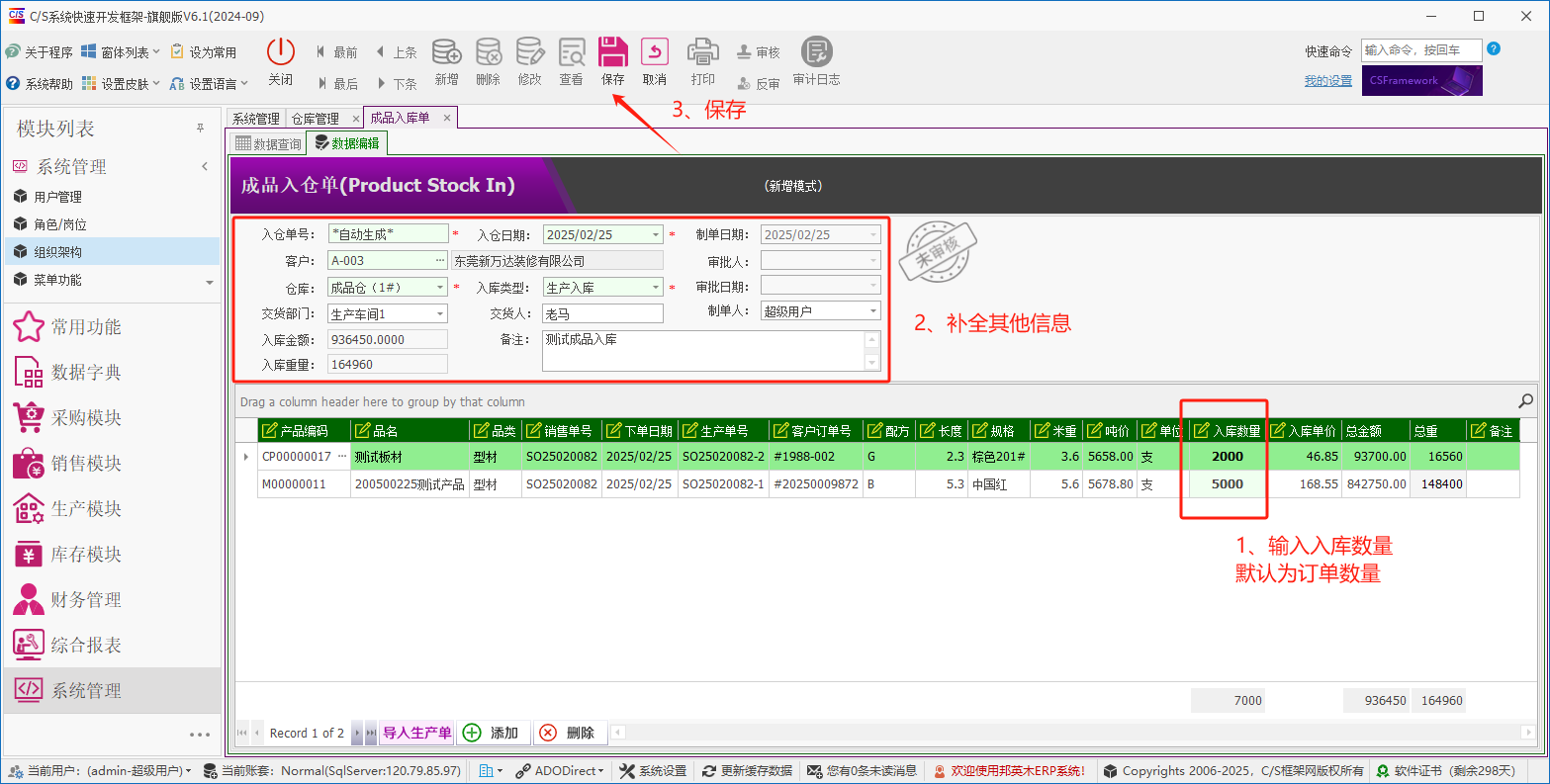
Task: Open Menu functions (菜单功能)
Action: coord(112,280)
